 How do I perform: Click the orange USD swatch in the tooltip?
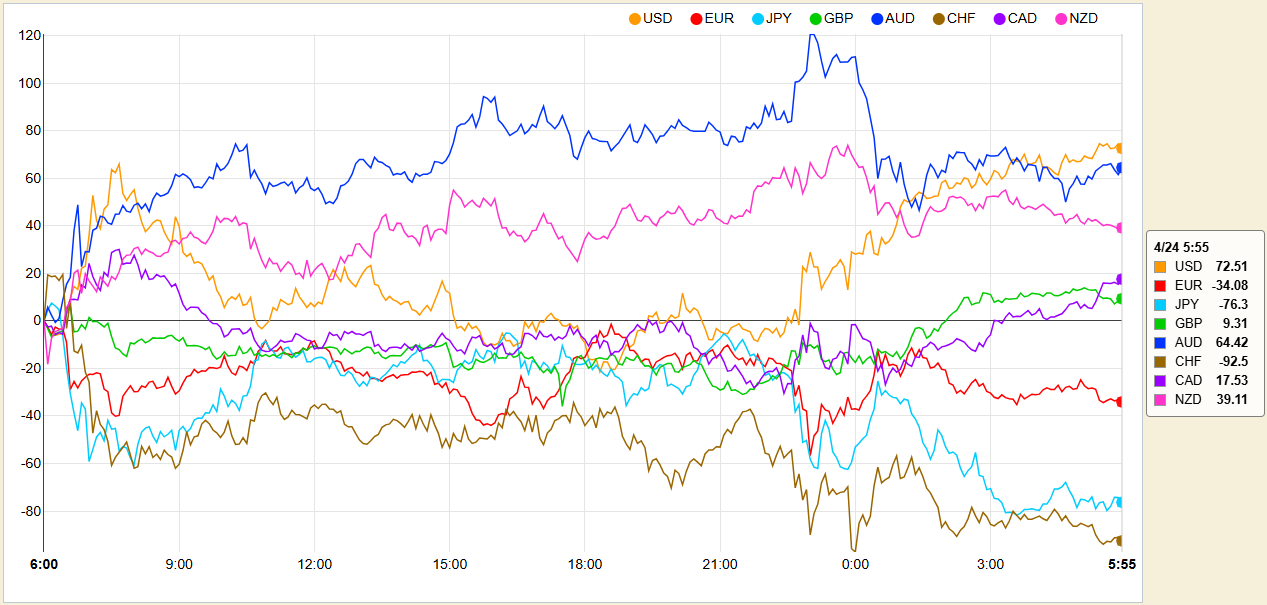click(x=1160, y=266)
